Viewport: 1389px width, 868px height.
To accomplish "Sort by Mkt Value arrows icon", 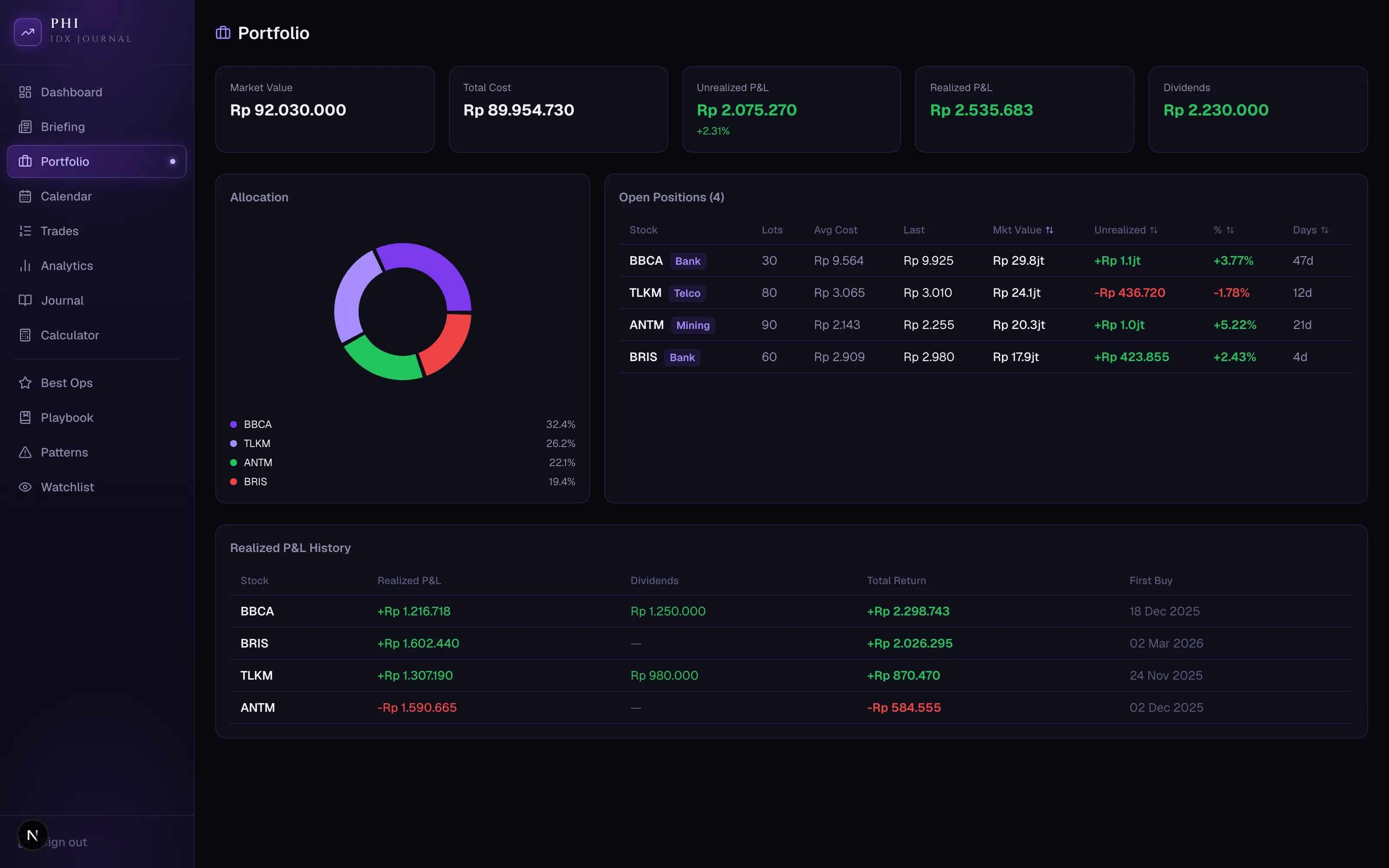I will coord(1049,230).
